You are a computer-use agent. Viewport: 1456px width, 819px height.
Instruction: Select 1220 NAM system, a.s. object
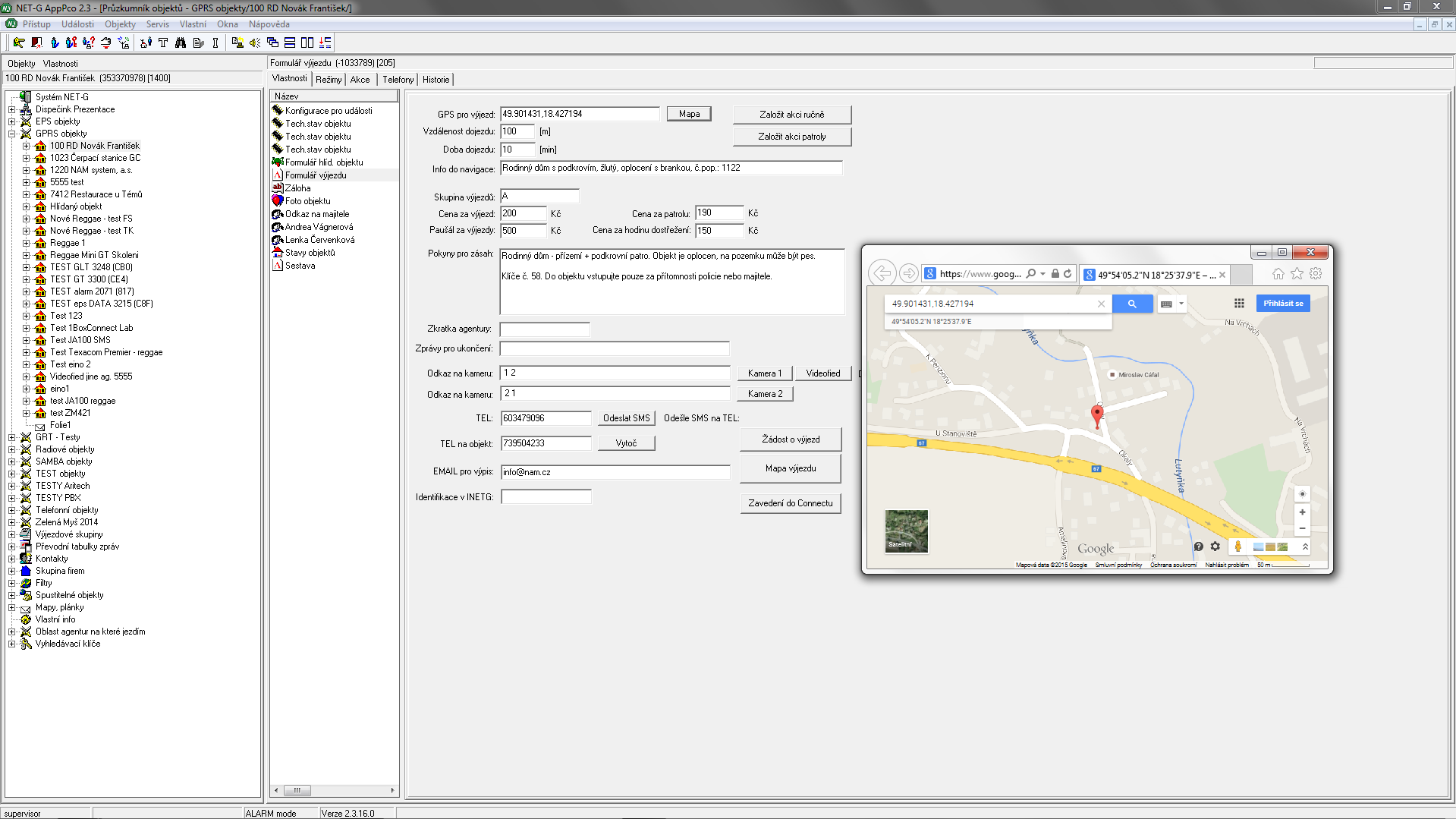click(x=90, y=170)
